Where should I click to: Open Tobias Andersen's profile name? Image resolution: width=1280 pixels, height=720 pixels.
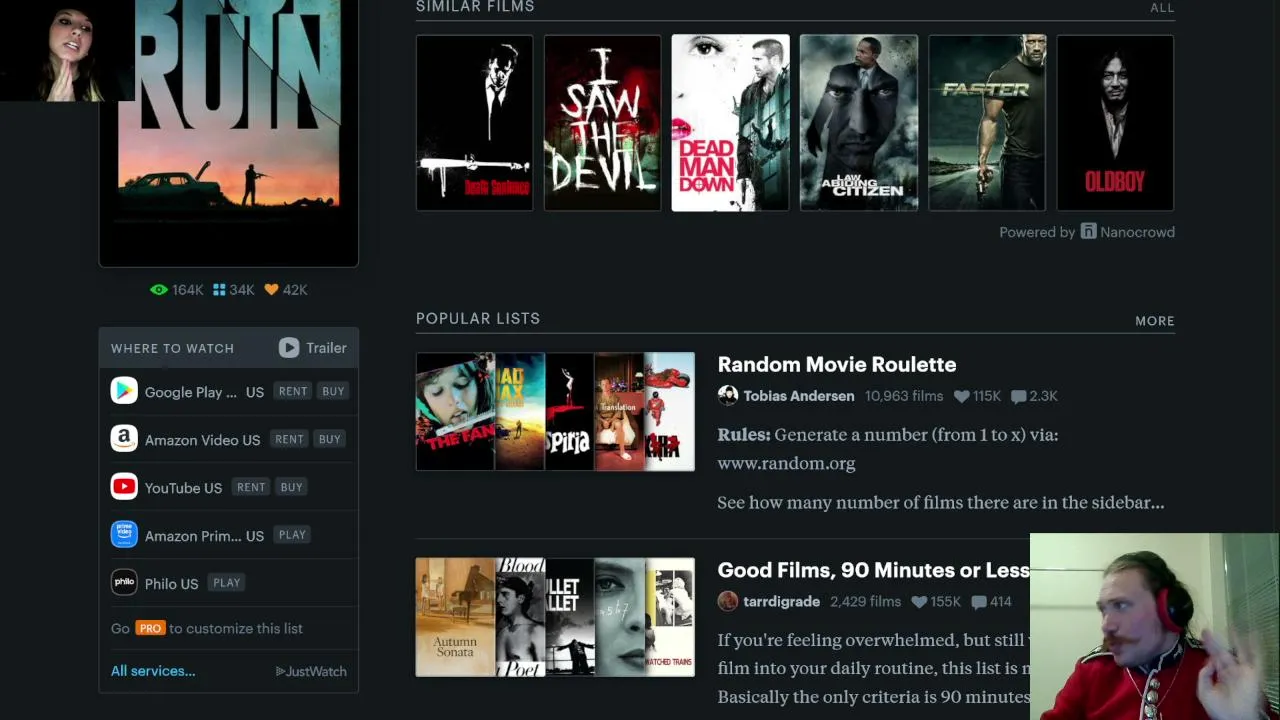pos(799,396)
